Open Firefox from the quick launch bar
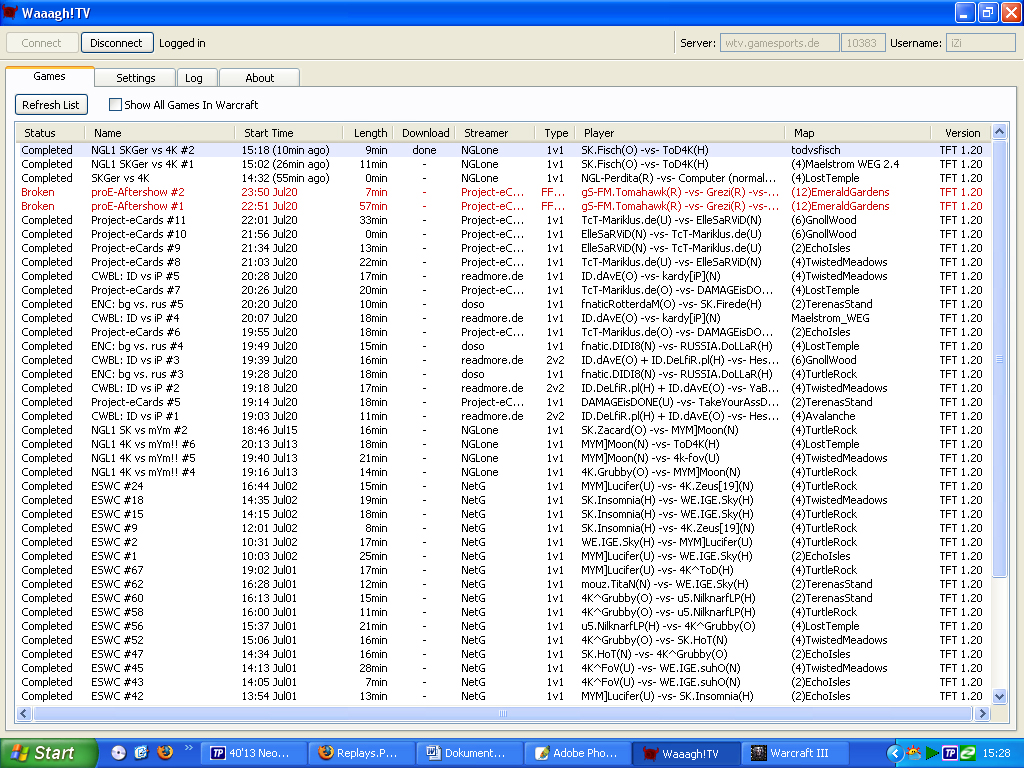 tap(165, 752)
